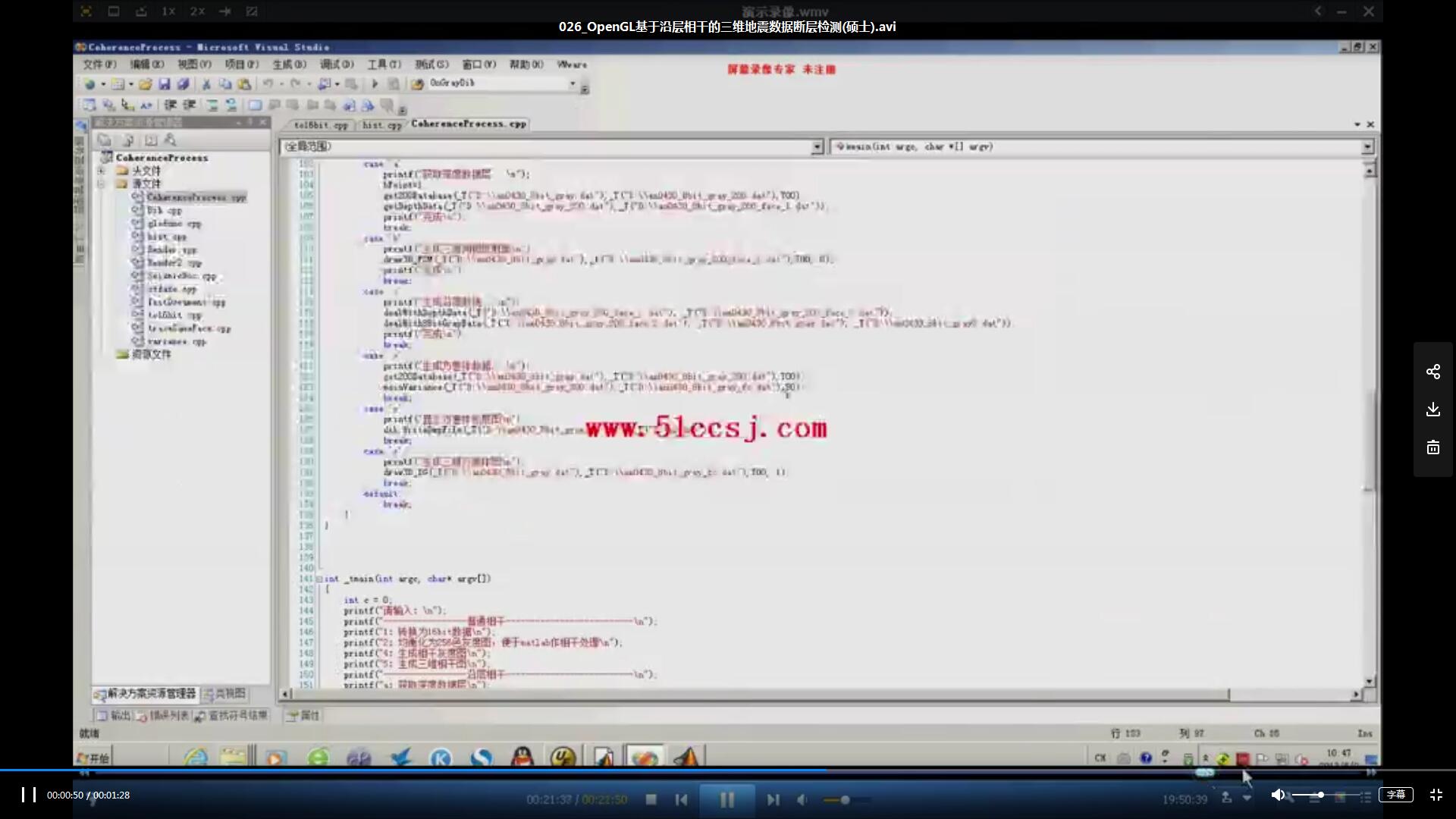This screenshot has height=819, width=1456.
Task: Click the decrease indent toolbar icon
Action: (171, 105)
